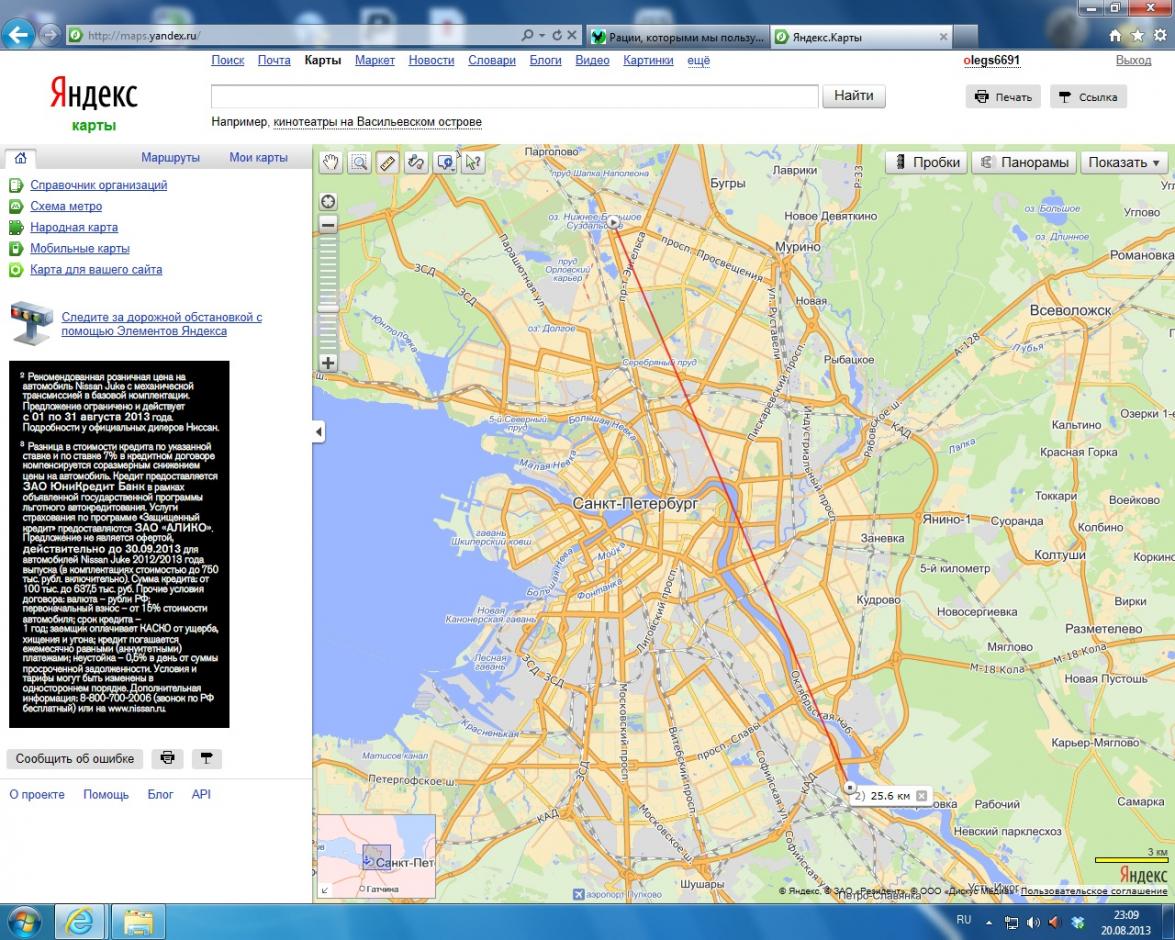Open the route drawing tool

(x=415, y=162)
